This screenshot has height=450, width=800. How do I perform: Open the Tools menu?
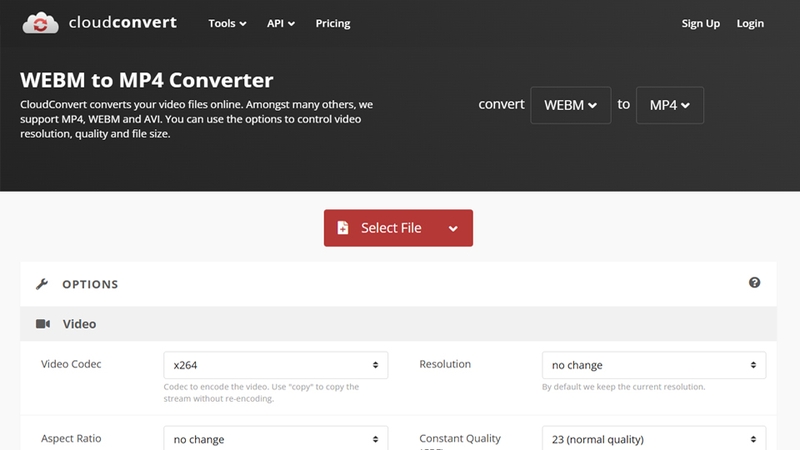[227, 23]
